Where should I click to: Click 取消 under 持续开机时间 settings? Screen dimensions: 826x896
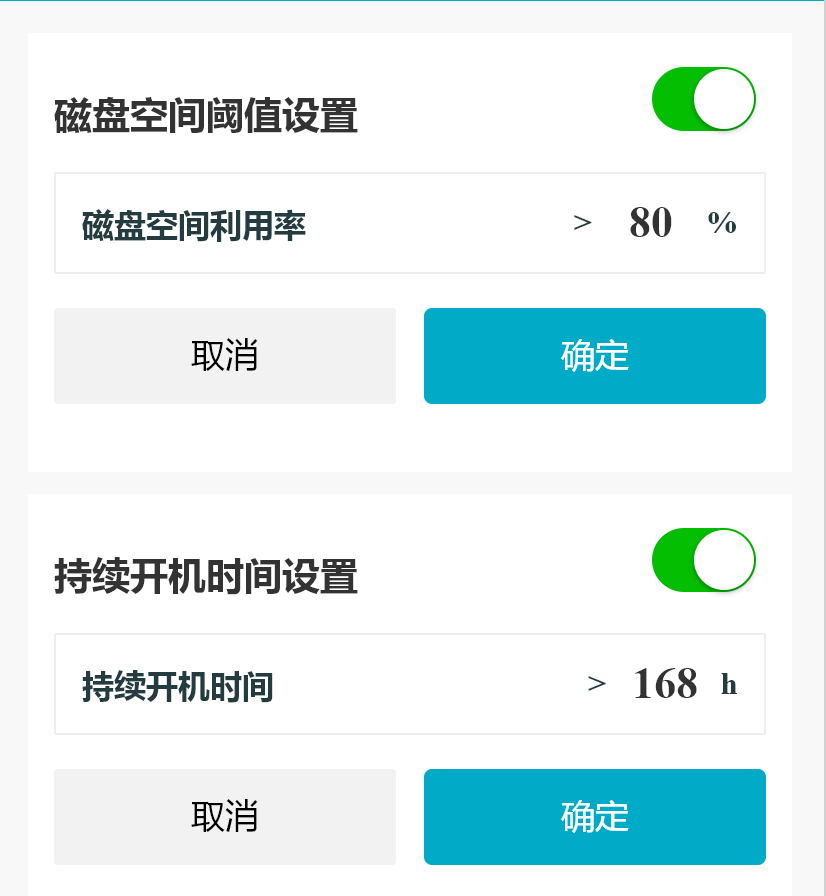(225, 817)
